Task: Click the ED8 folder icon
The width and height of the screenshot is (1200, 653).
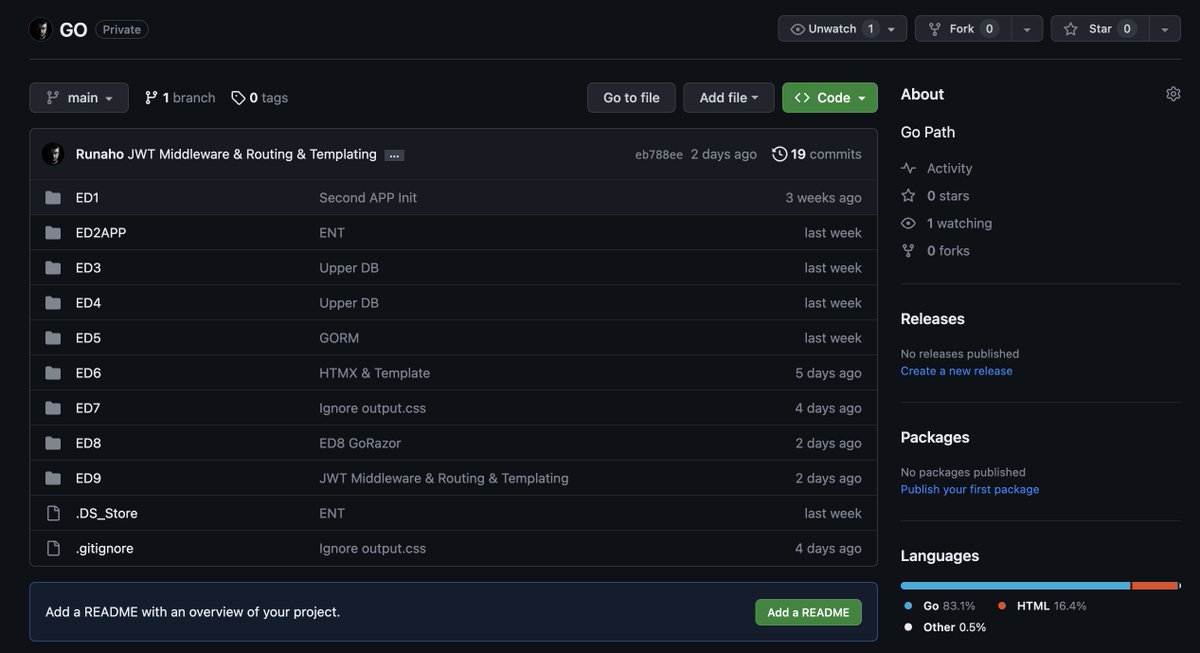Action: pyautogui.click(x=53, y=443)
